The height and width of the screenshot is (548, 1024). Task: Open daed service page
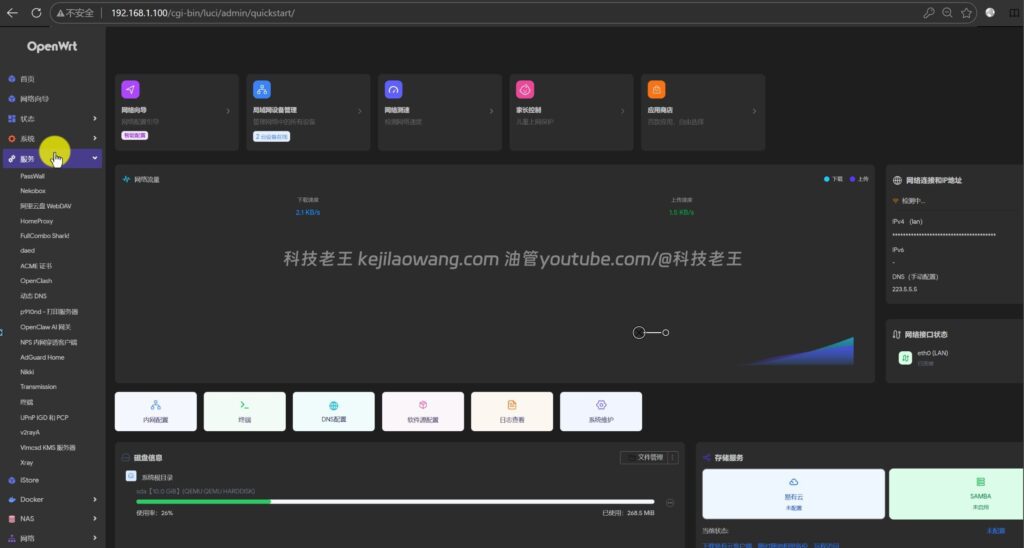(27, 251)
